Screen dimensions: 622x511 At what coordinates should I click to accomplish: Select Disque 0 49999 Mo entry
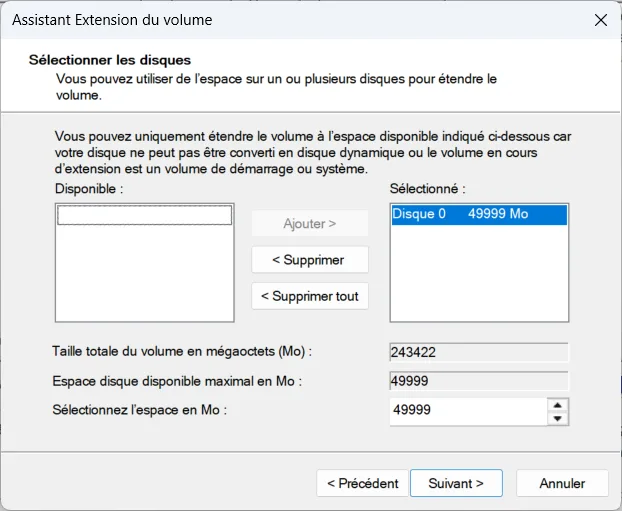[479, 214]
